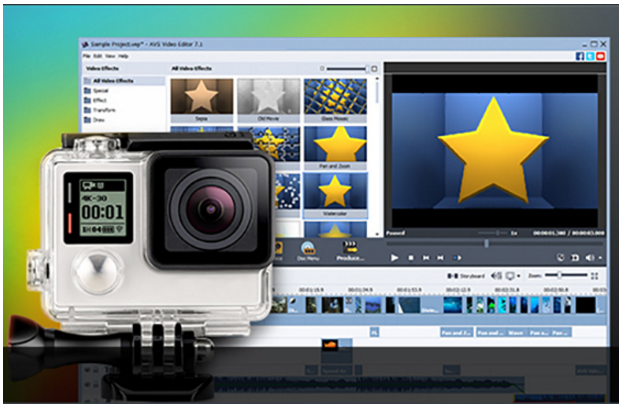Choose the Sepia effect thumbnail
Image resolution: width=621 pixels, height=409 pixels.
pos(202,101)
